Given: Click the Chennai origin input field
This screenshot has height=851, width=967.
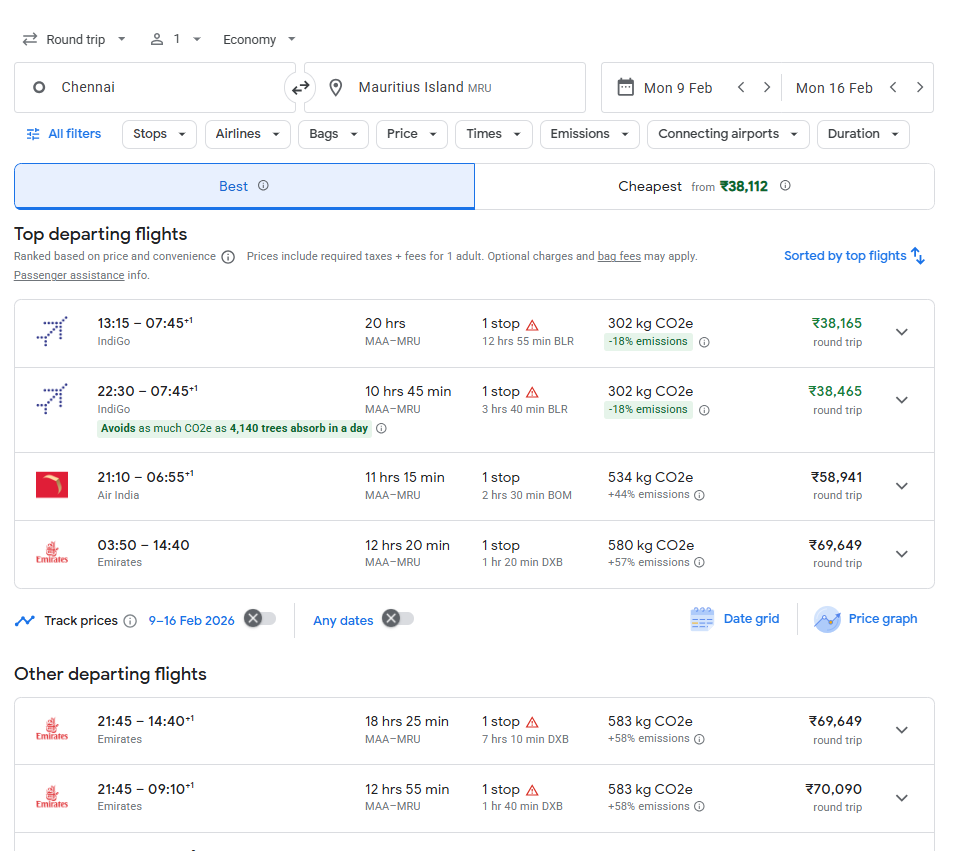Looking at the screenshot, I should pos(150,87).
